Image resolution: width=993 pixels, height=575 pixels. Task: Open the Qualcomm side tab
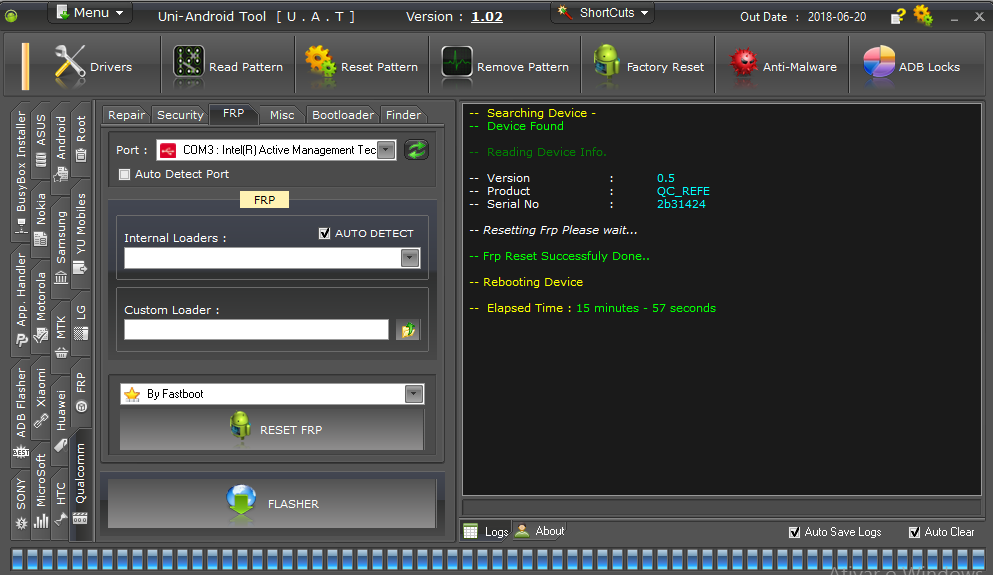click(81, 484)
